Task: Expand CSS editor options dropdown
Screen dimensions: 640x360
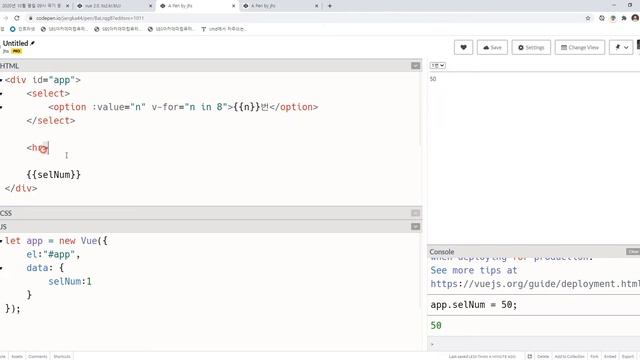Action: click(x=416, y=213)
